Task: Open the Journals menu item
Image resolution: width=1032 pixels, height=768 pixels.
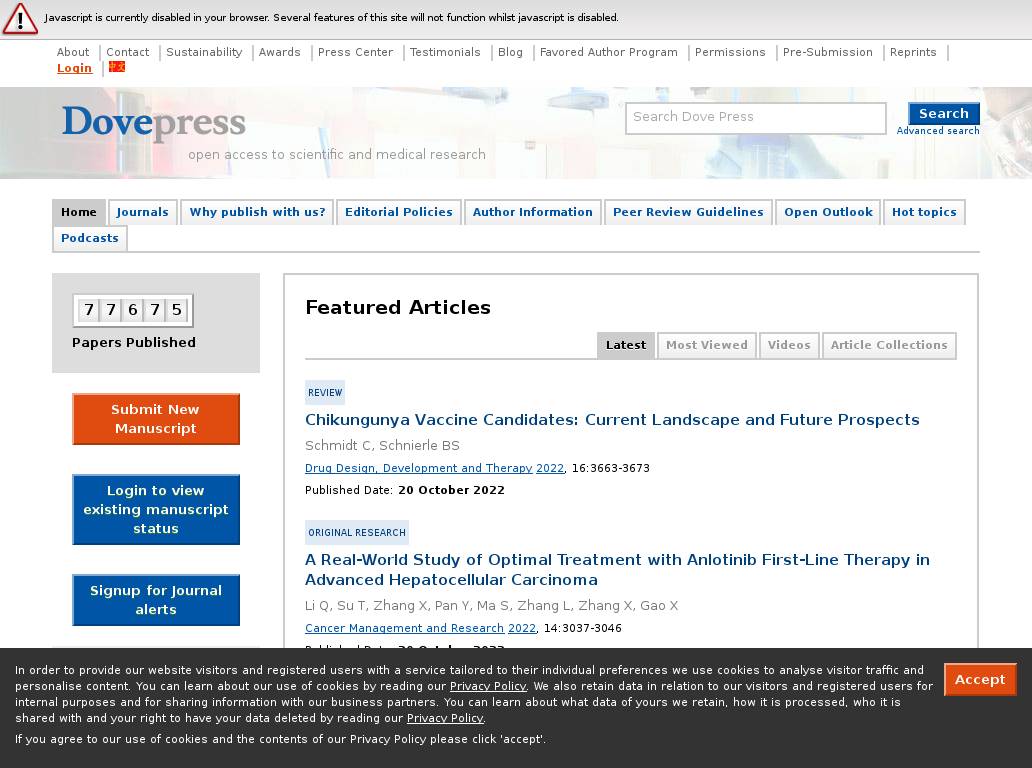Action: pos(142,212)
